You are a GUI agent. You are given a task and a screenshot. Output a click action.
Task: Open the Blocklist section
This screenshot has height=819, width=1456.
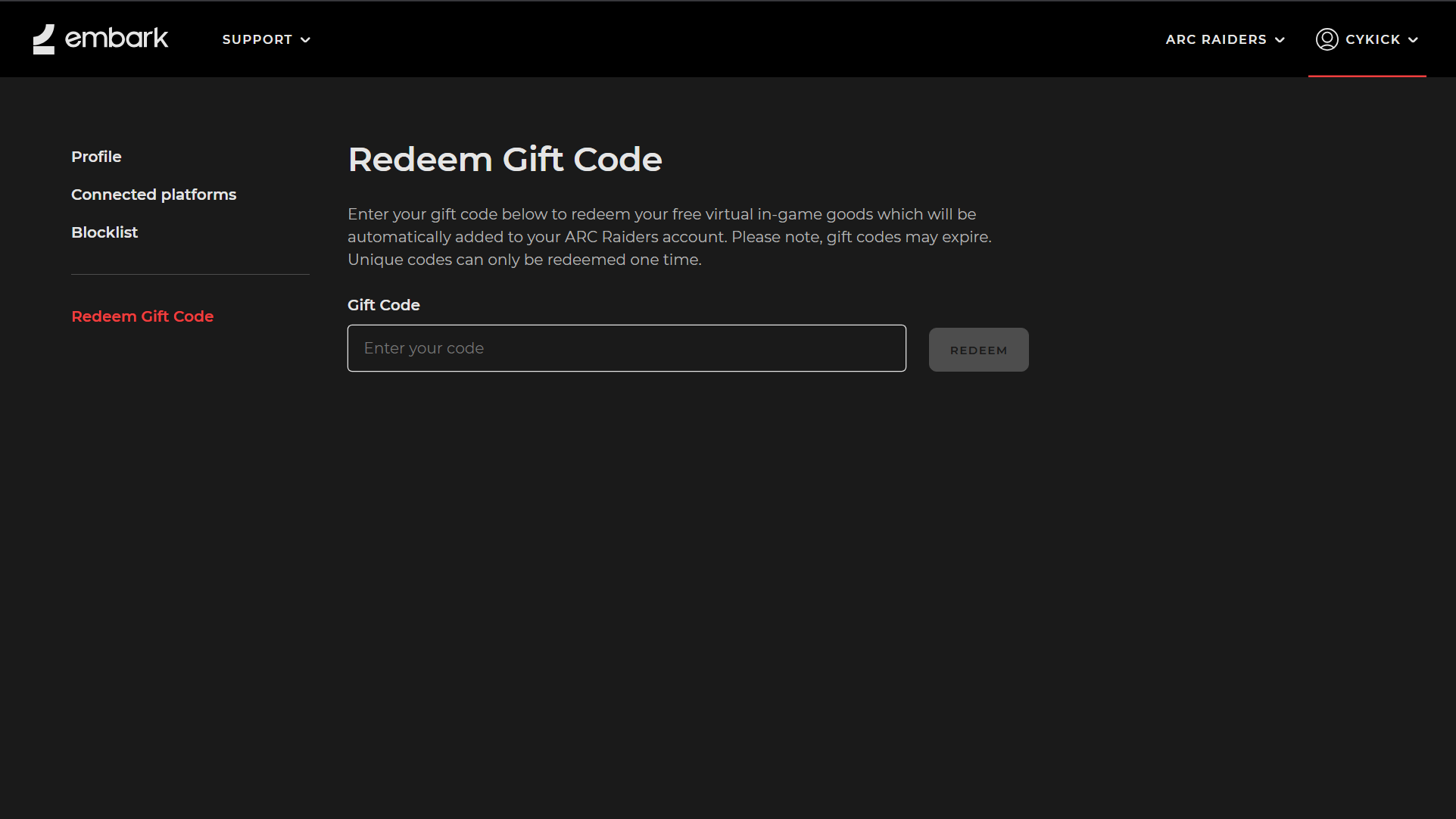click(104, 232)
